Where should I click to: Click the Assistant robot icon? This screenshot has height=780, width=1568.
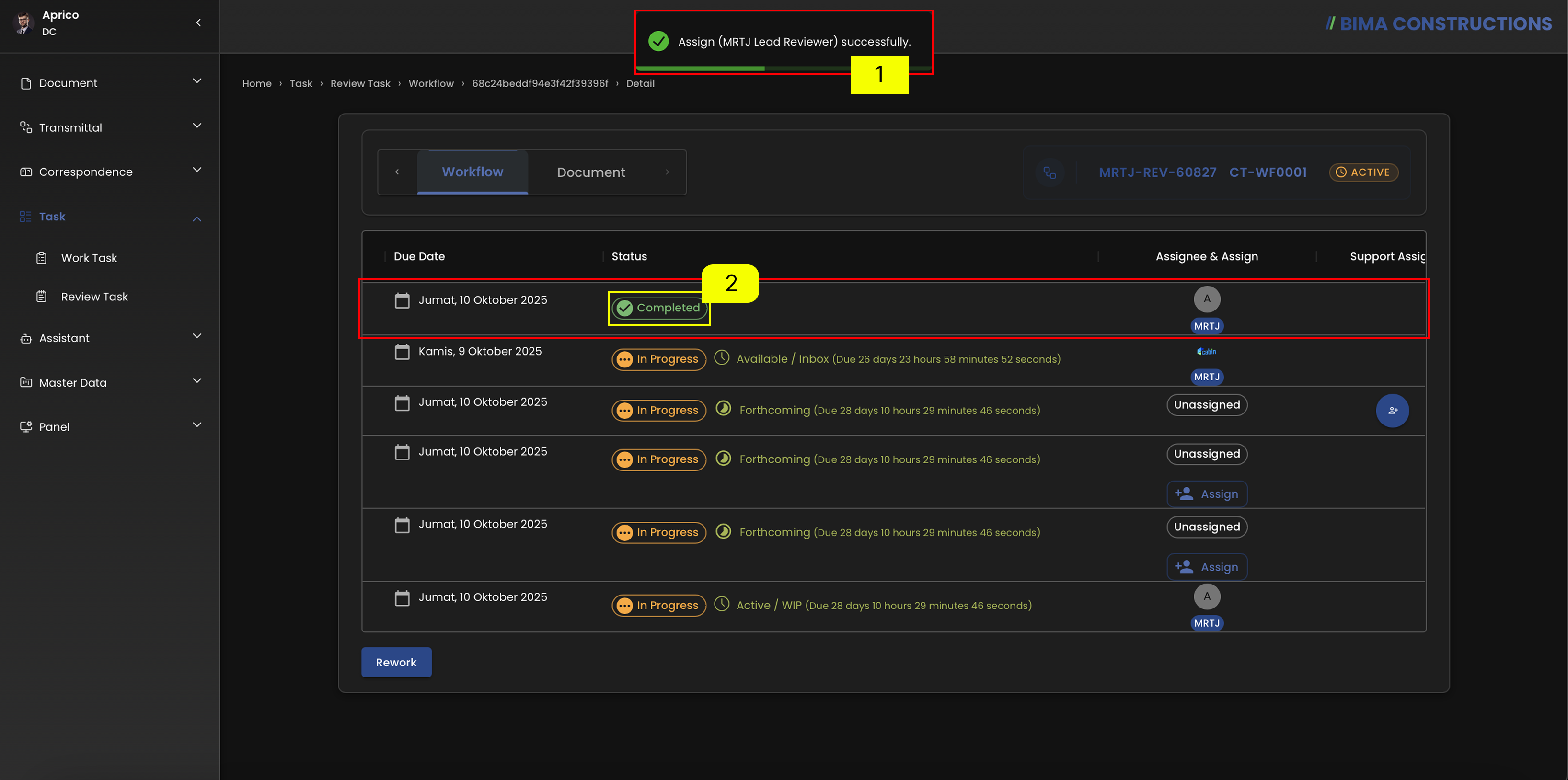pyautogui.click(x=25, y=338)
